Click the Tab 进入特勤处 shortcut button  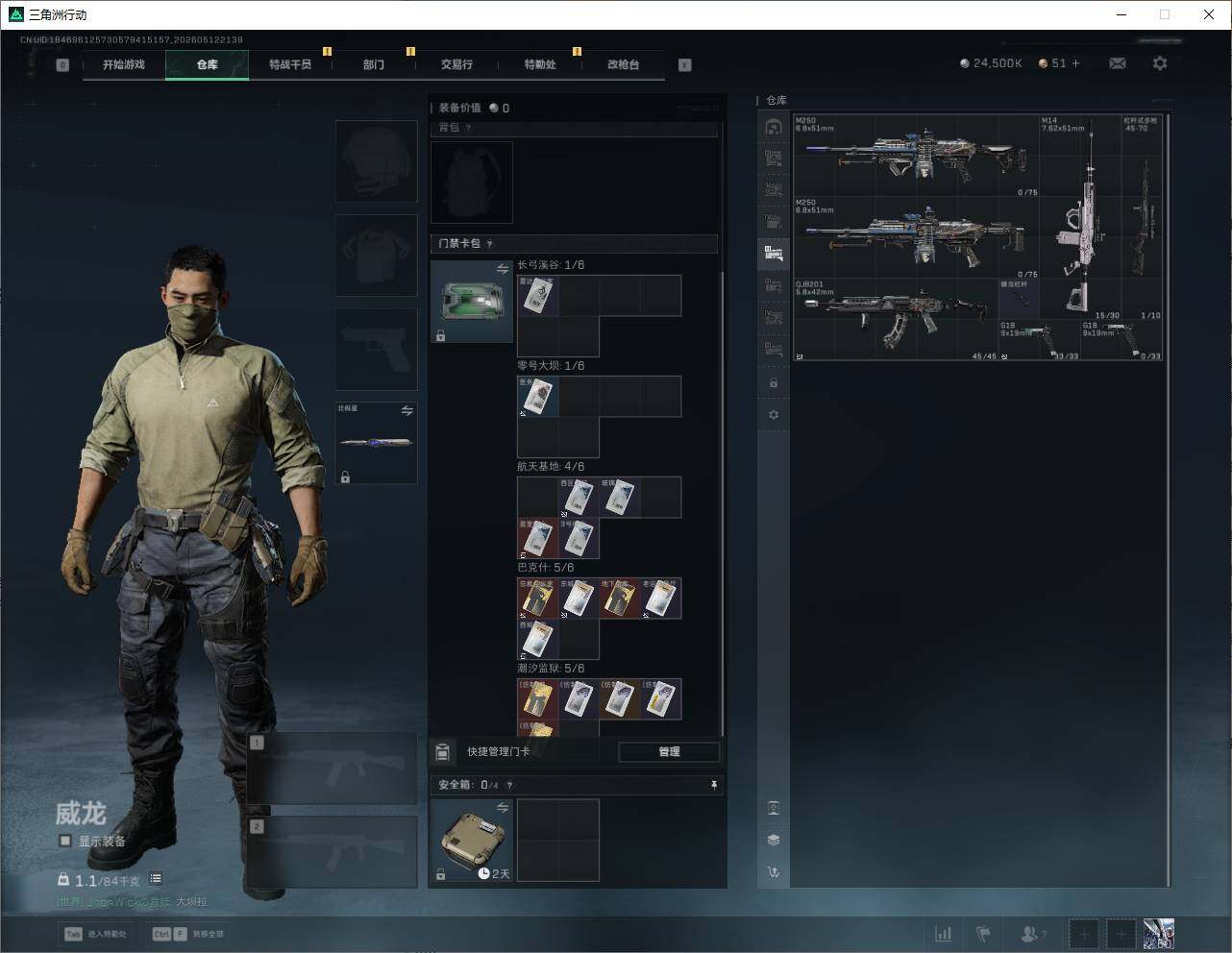point(95,934)
